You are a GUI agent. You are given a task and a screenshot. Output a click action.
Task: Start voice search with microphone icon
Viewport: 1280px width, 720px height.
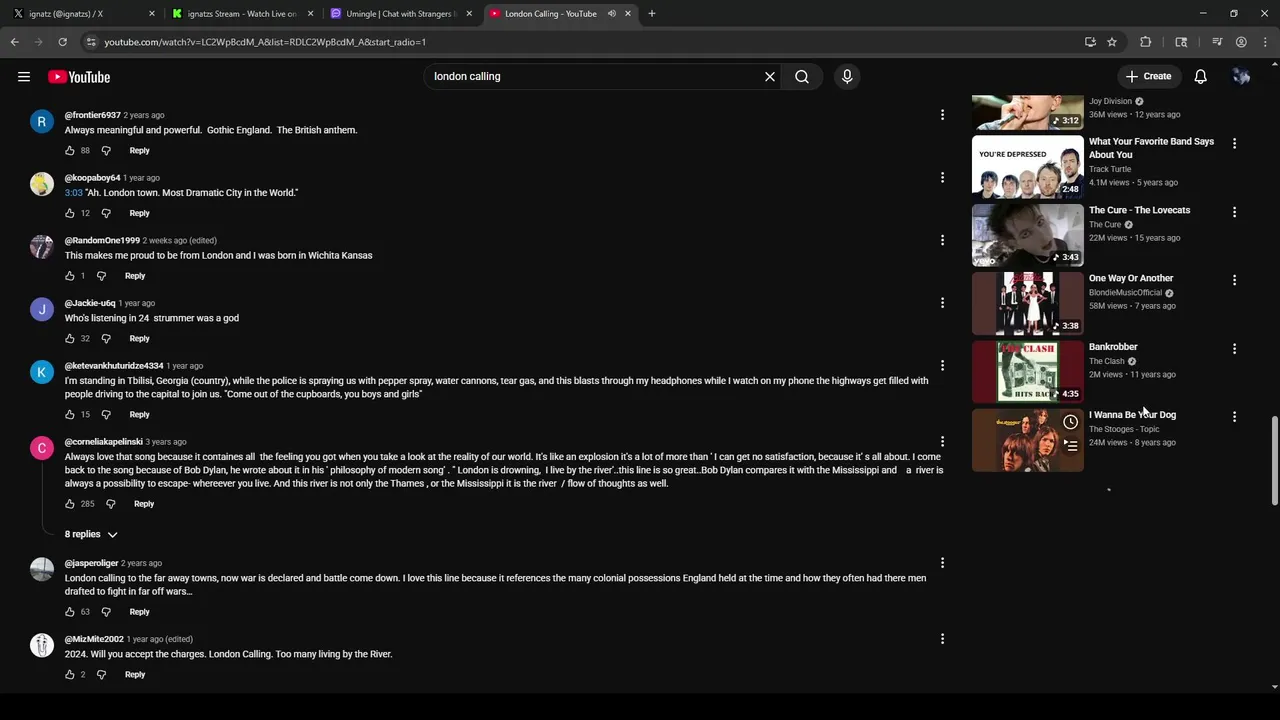click(x=847, y=76)
